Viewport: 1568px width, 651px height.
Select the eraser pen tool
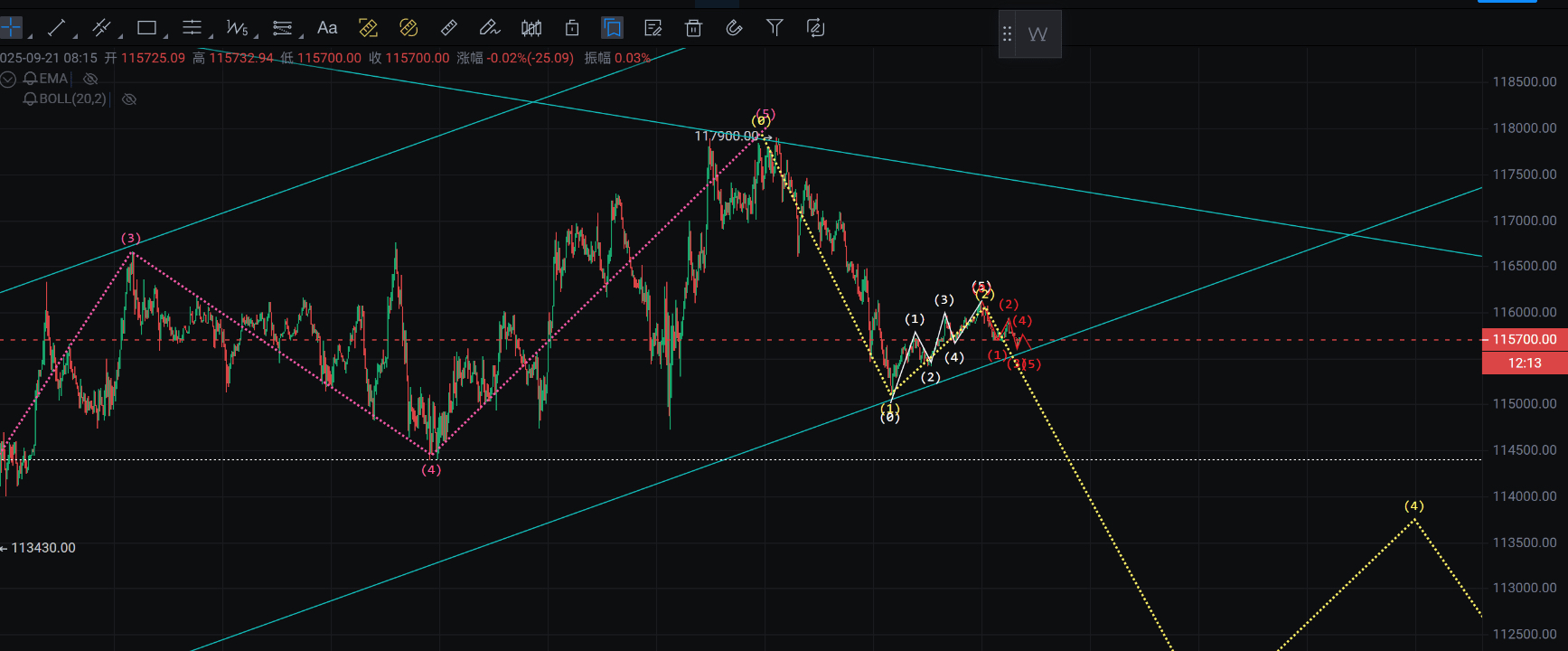point(490,28)
